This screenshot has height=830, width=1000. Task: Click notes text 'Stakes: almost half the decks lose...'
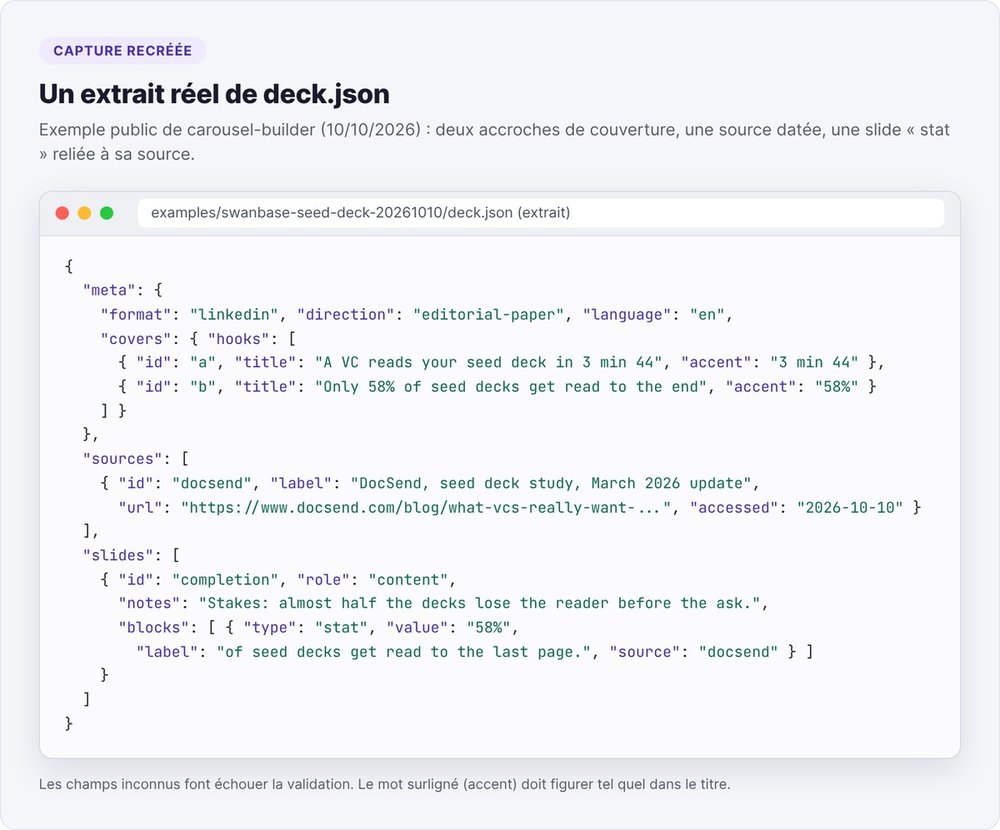coord(480,604)
